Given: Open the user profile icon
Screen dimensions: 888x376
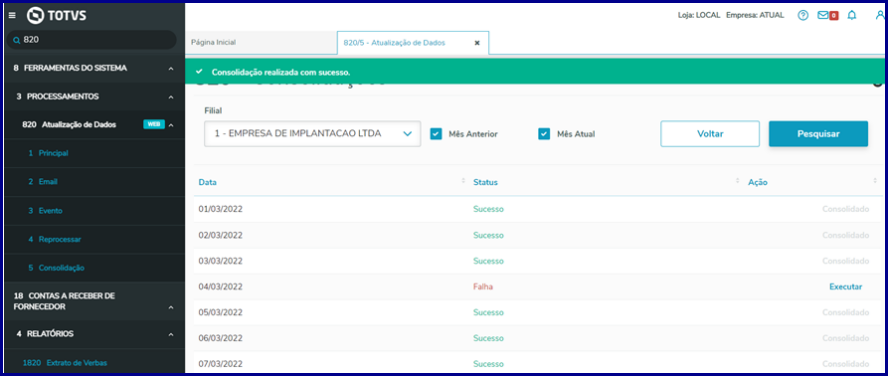Looking at the screenshot, I should point(880,15).
